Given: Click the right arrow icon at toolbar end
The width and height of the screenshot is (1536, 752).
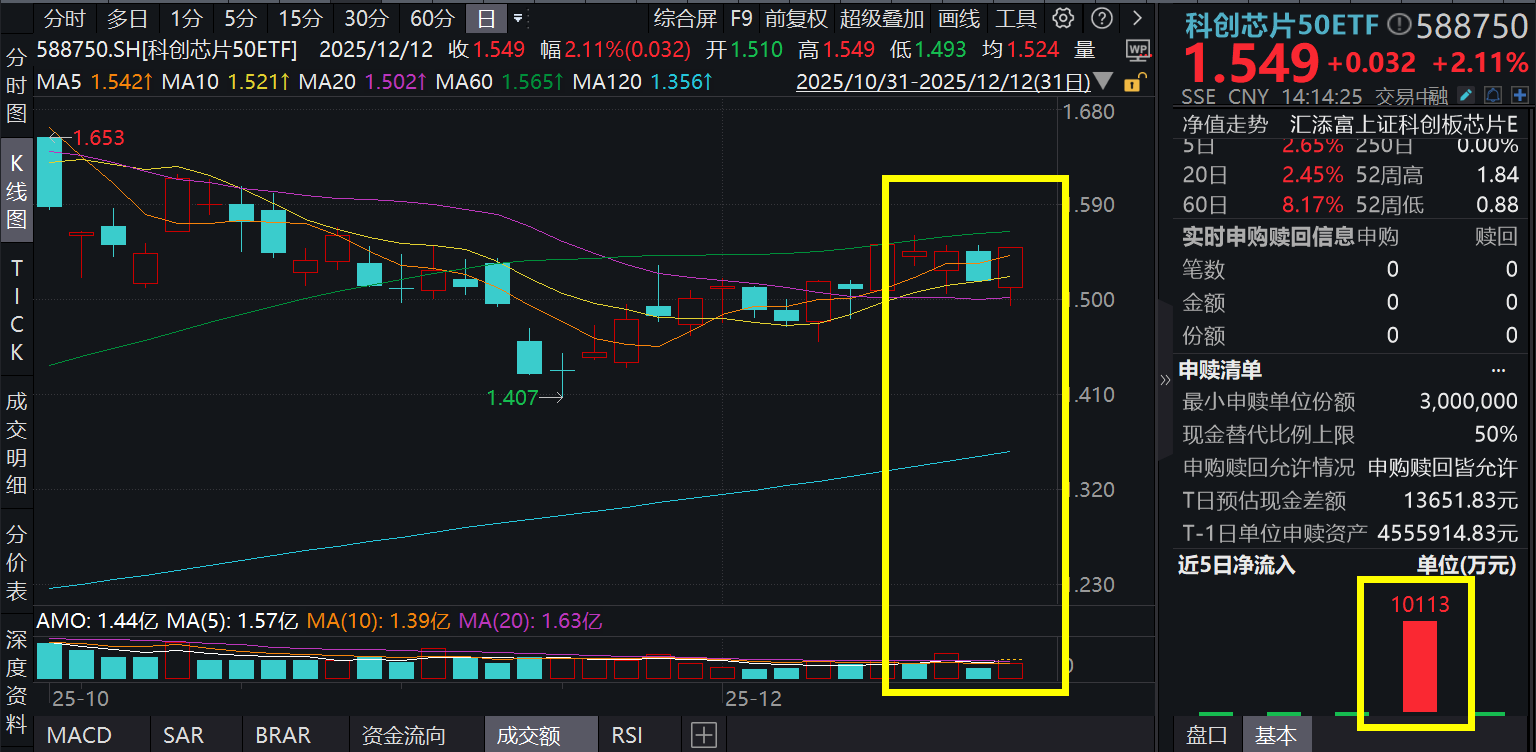Looking at the screenshot, I should coord(1135,18).
